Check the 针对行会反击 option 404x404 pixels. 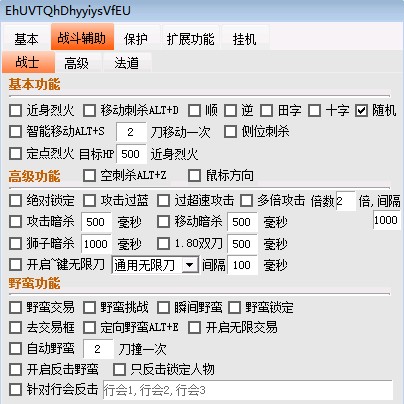pos(15,389)
